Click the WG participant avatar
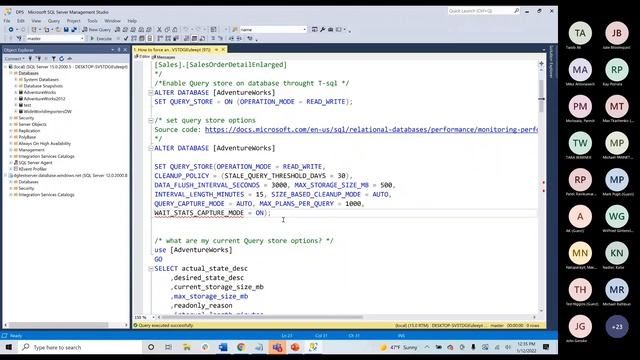This screenshot has width=640, height=360. point(617,216)
